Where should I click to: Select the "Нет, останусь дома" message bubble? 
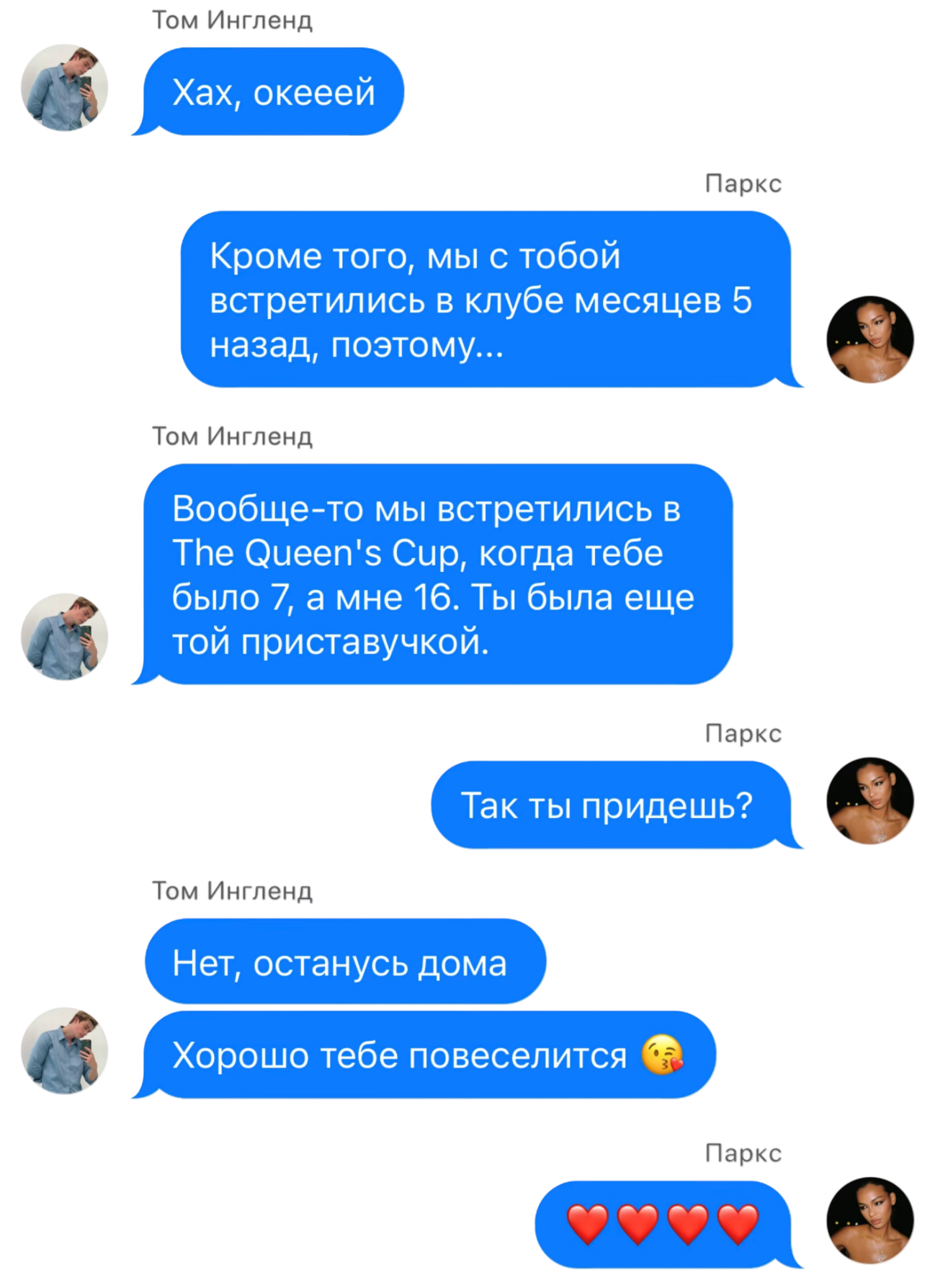tap(346, 962)
